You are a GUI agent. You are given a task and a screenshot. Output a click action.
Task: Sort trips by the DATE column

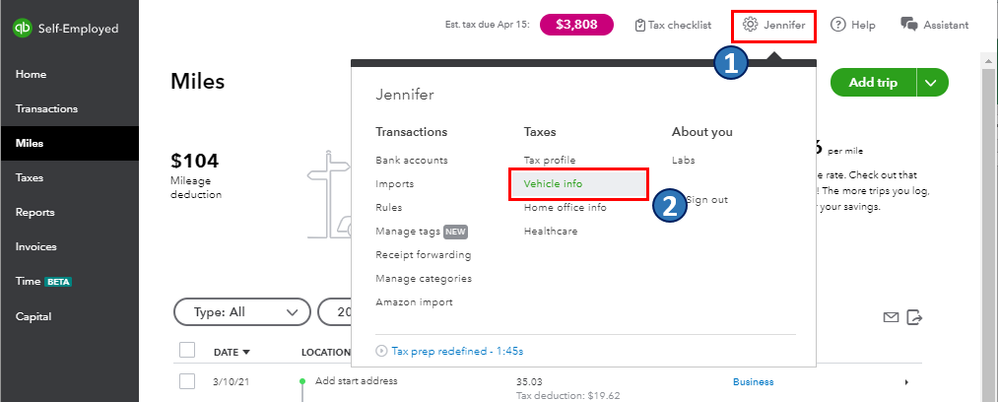pos(232,352)
